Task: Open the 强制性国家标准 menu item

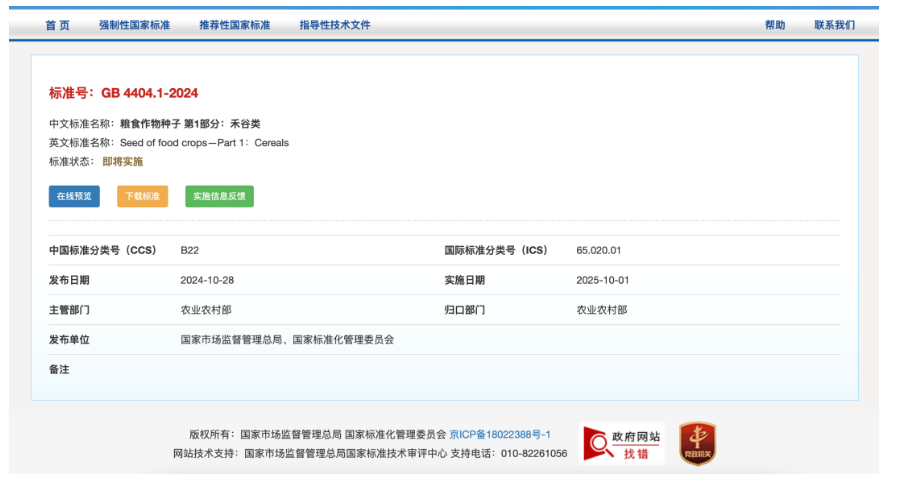Action: [x=134, y=25]
